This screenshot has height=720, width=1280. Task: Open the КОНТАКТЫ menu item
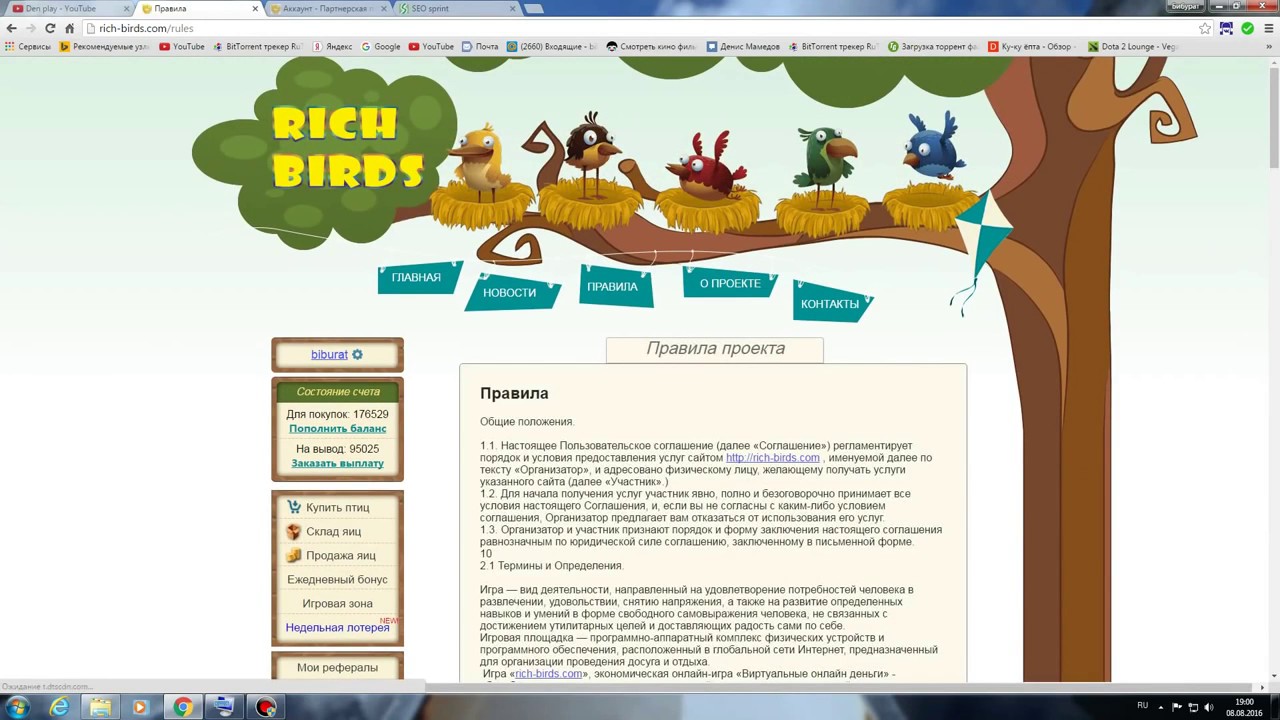(x=830, y=303)
